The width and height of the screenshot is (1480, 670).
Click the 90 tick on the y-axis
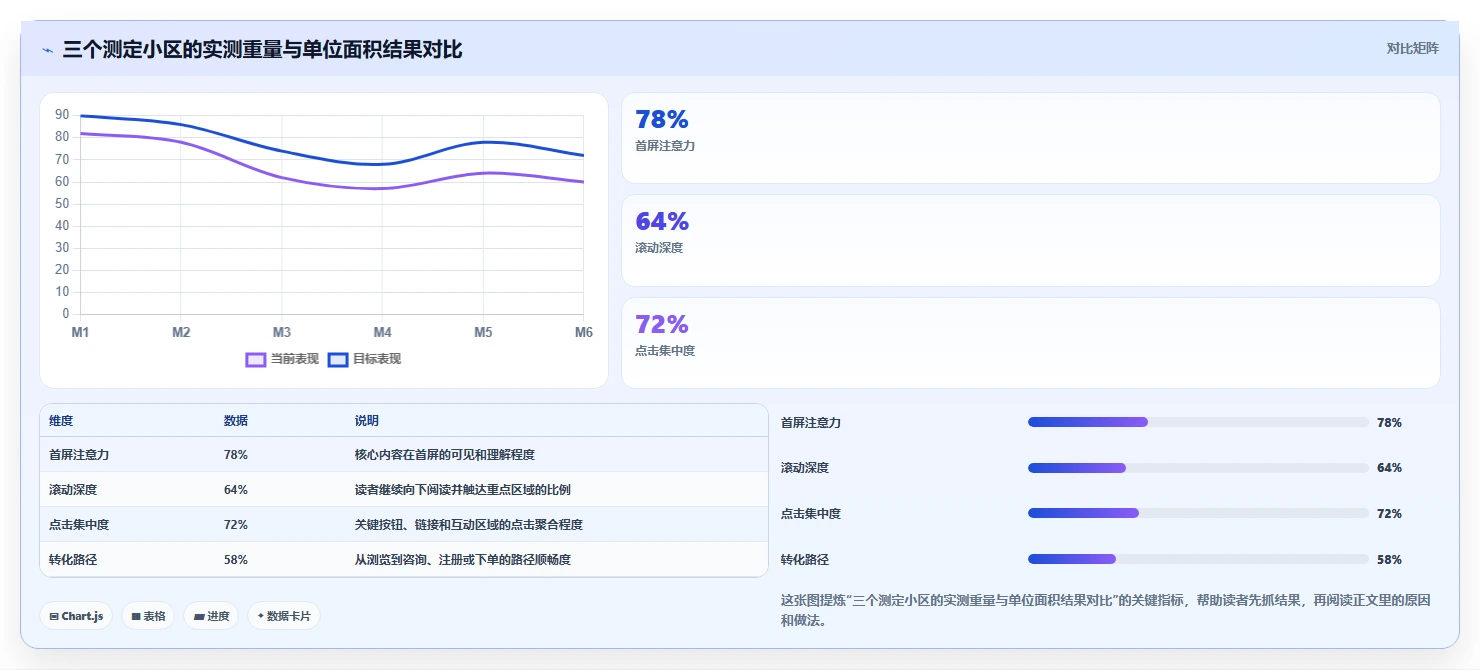[x=62, y=115]
